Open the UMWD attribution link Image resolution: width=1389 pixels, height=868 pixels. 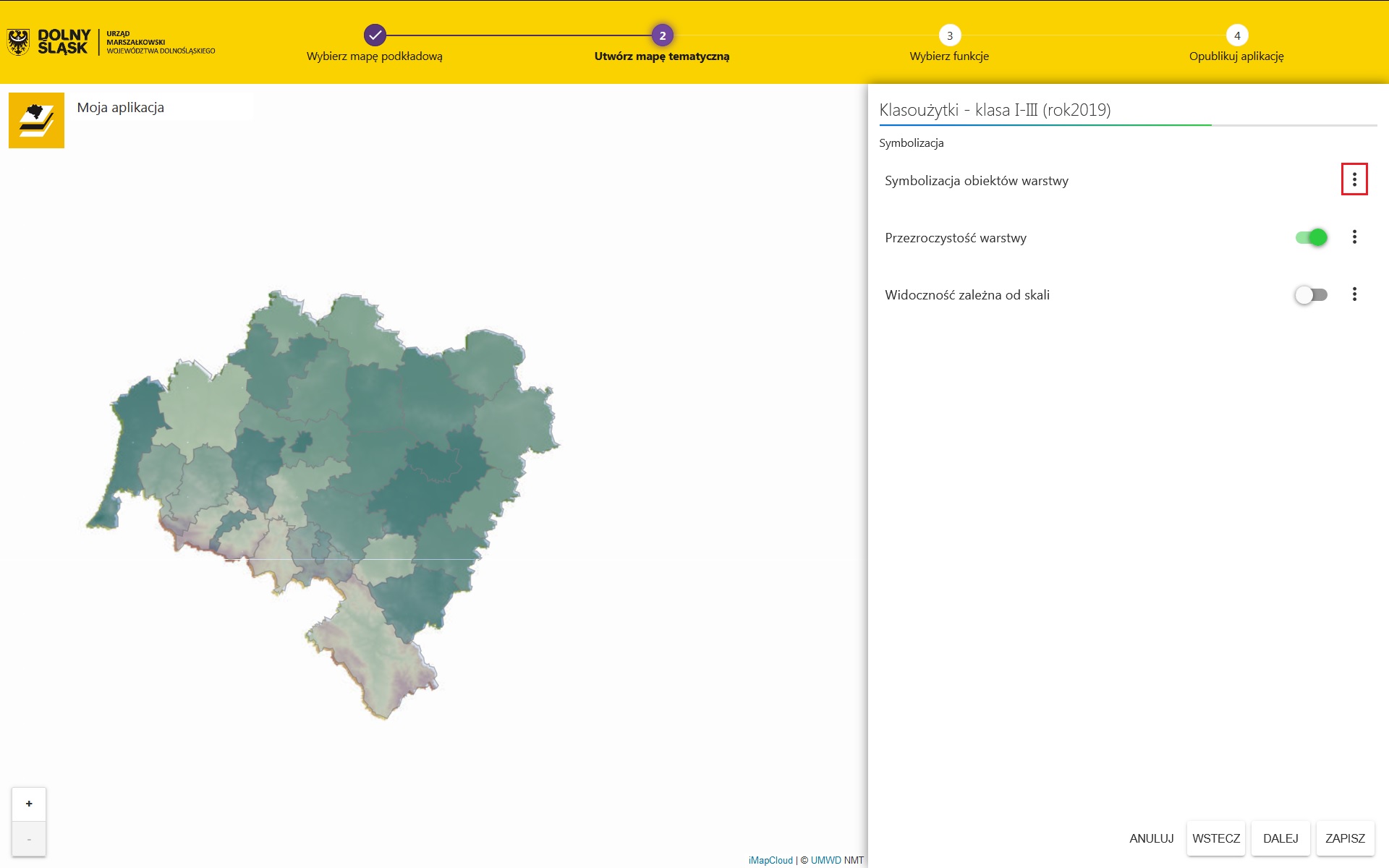tap(825, 860)
